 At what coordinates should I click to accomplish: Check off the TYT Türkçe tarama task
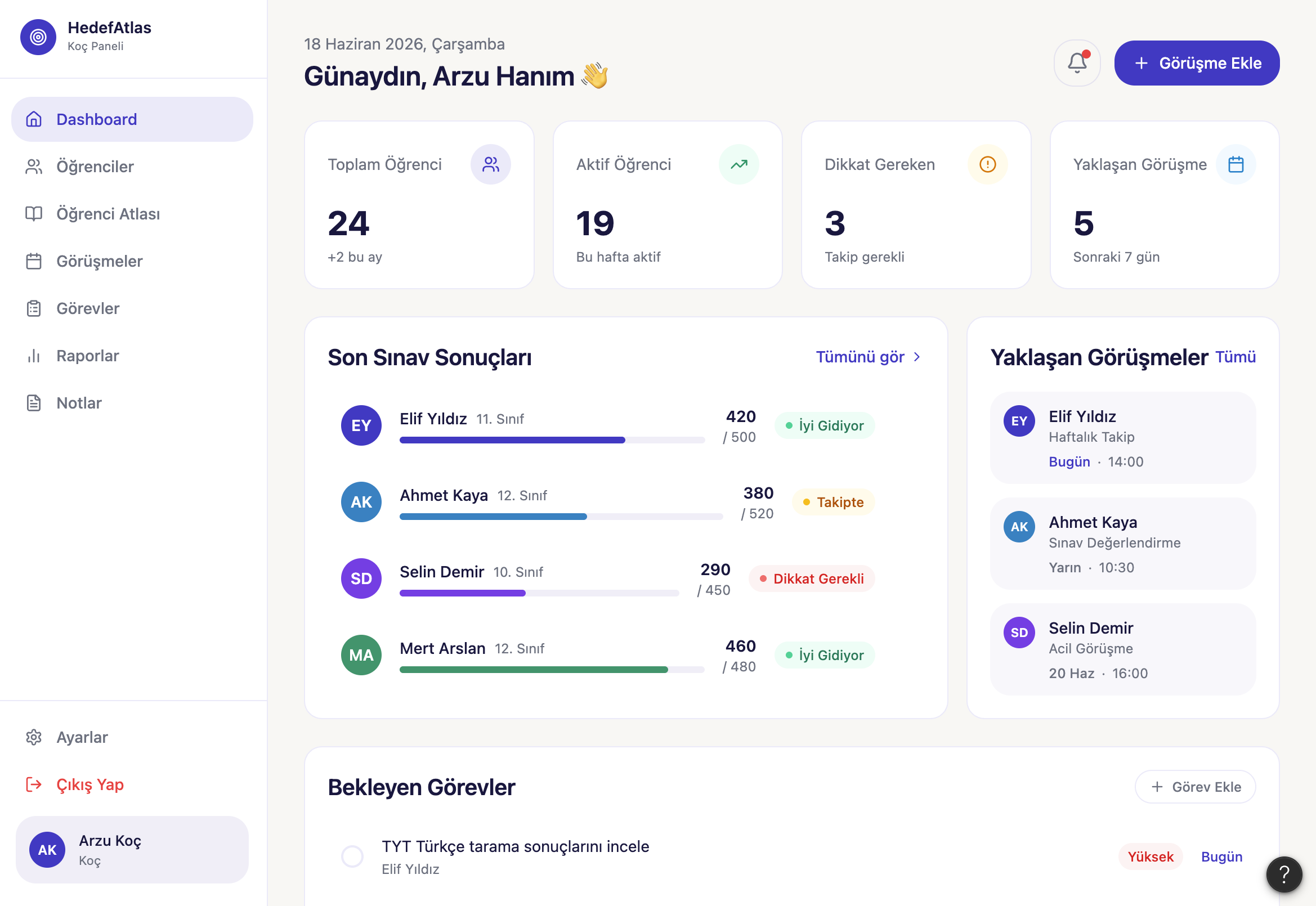[352, 855]
